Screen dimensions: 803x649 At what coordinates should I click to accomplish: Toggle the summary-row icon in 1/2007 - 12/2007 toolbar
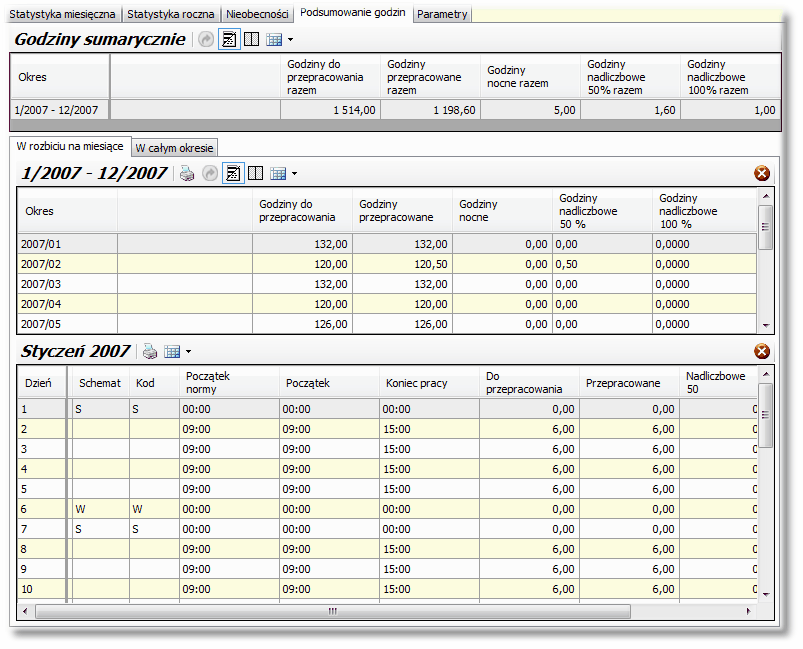(233, 174)
